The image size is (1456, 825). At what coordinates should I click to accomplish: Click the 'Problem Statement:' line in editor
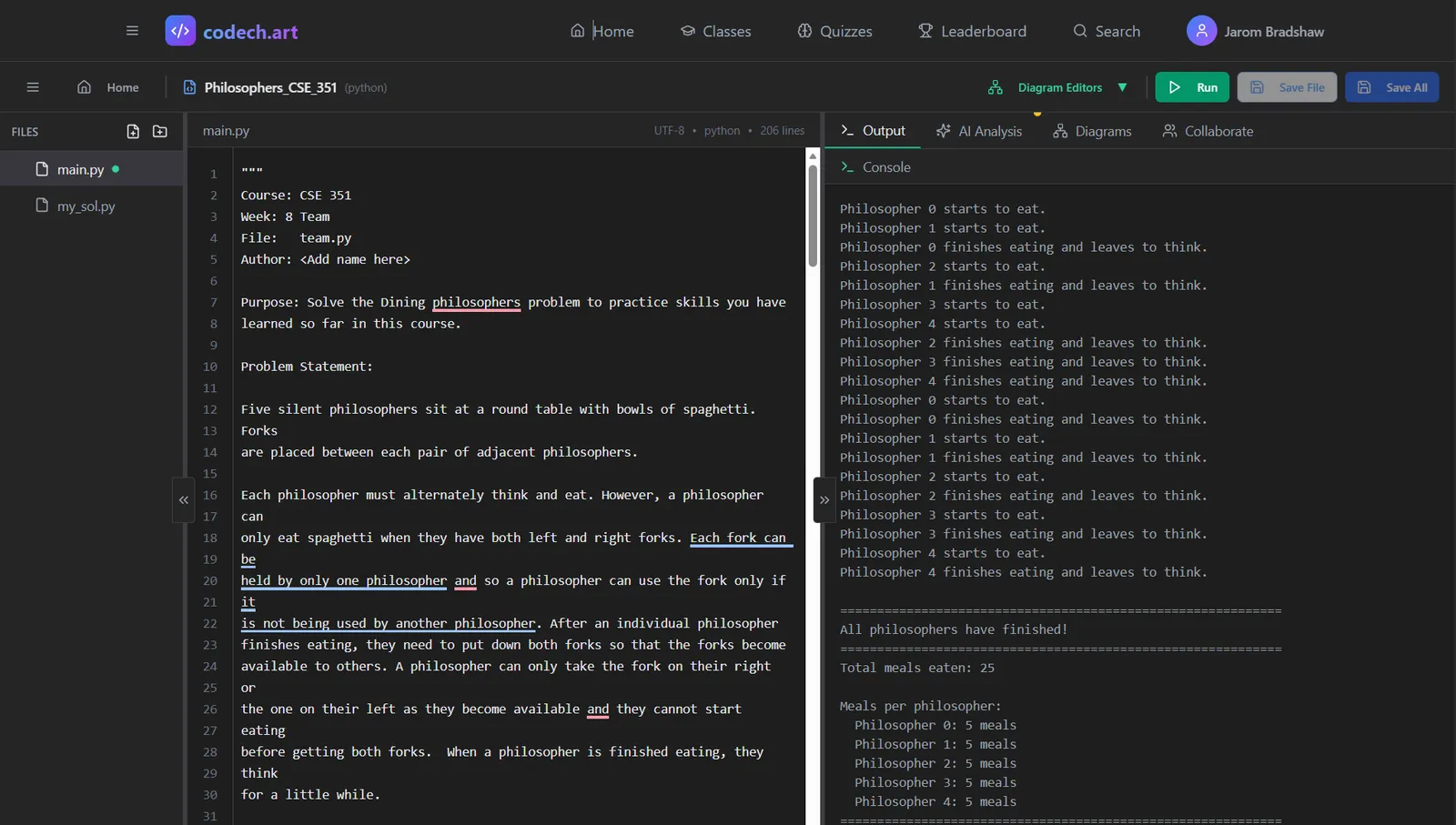pyautogui.click(x=307, y=367)
